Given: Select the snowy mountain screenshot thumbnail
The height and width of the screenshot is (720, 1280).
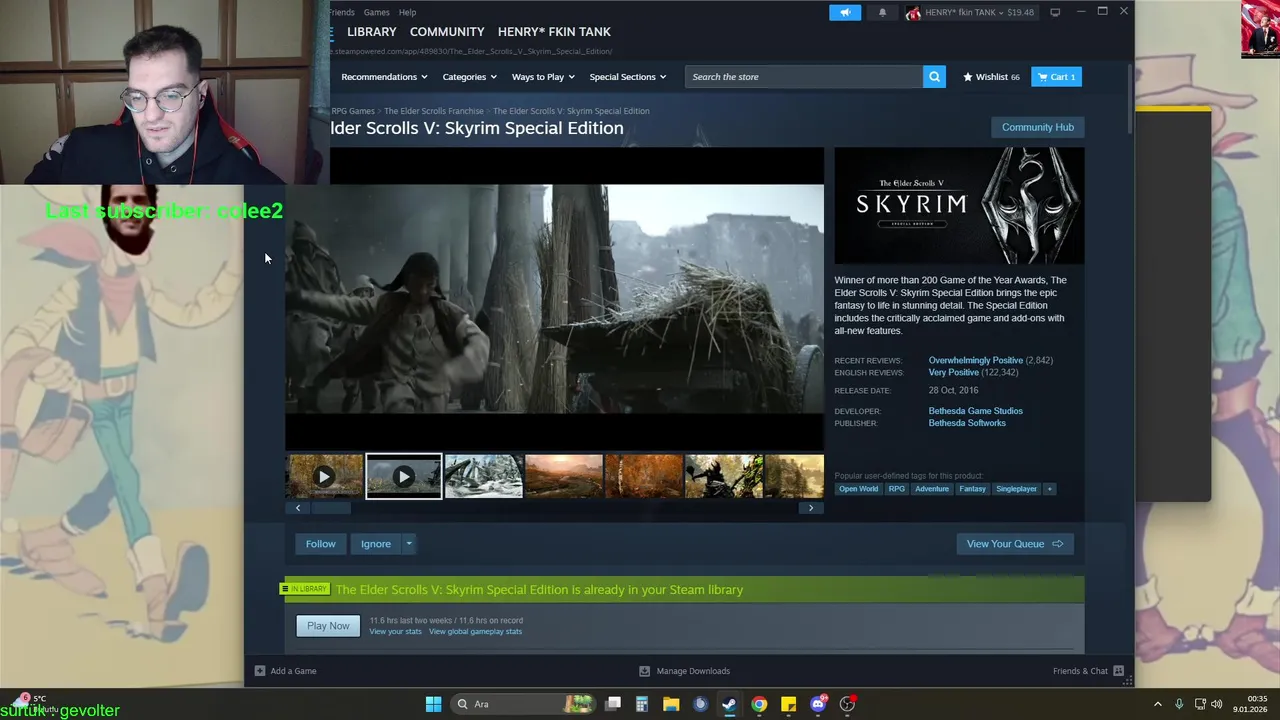Looking at the screenshot, I should [x=483, y=476].
